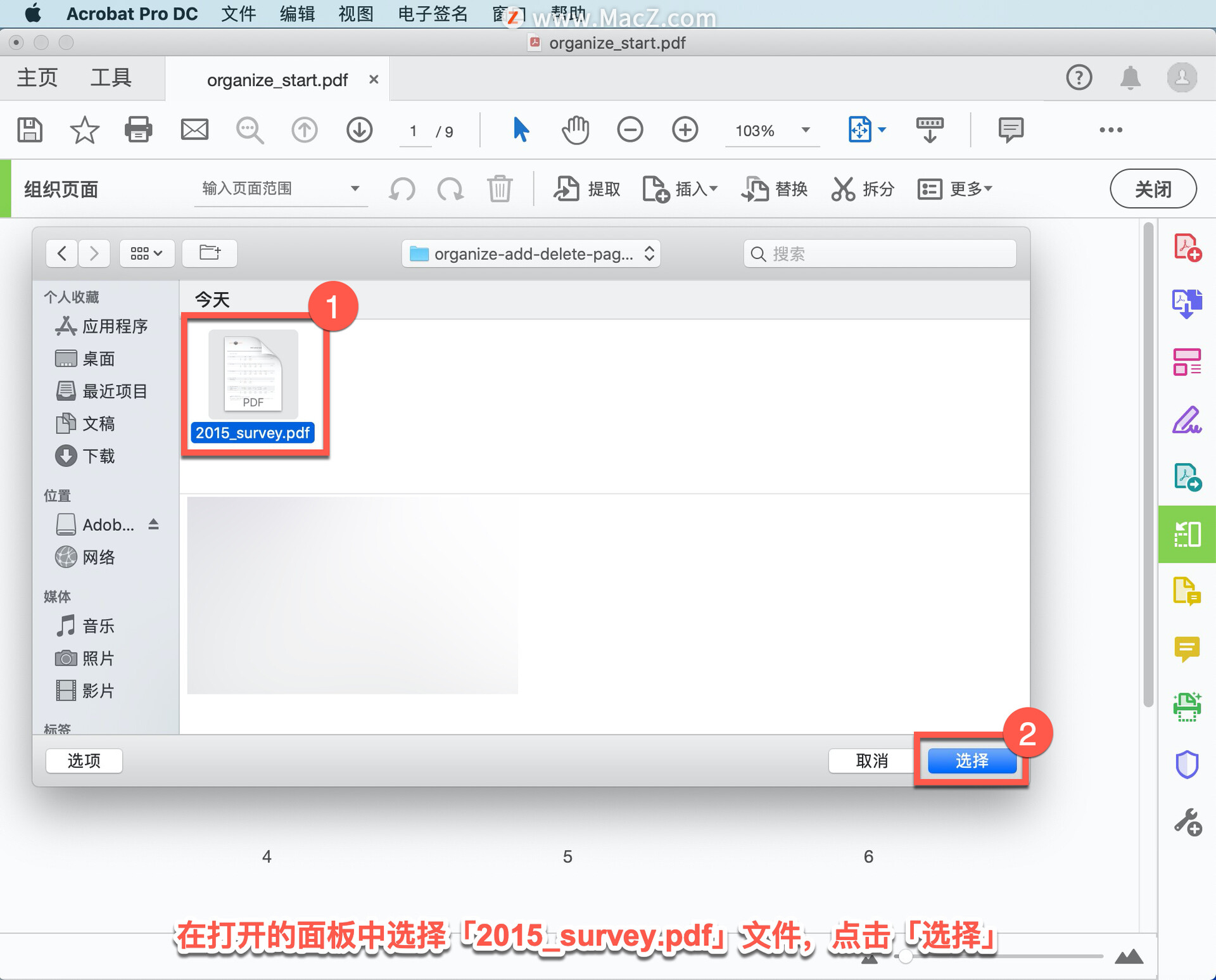Open Edit PDF layout tool in right pane
This screenshot has width=1216, height=980.
tap(1187, 362)
